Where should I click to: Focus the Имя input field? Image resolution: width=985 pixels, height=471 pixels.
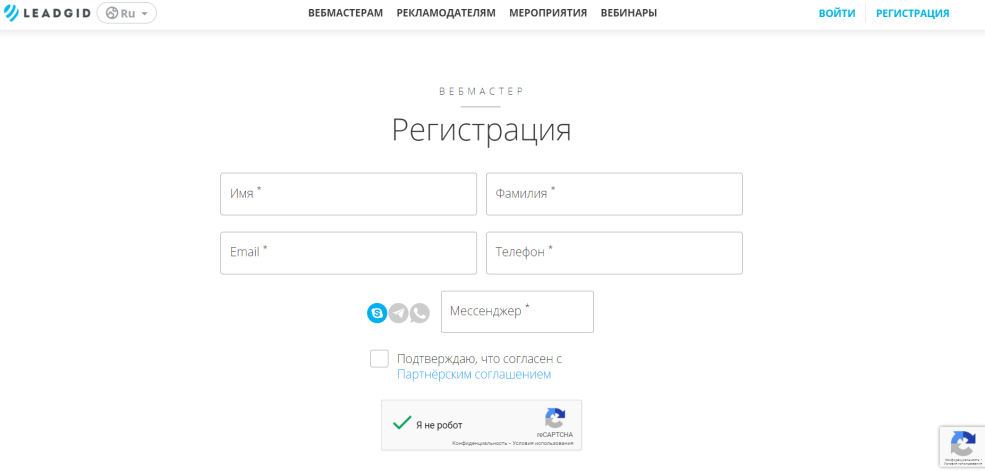348,194
